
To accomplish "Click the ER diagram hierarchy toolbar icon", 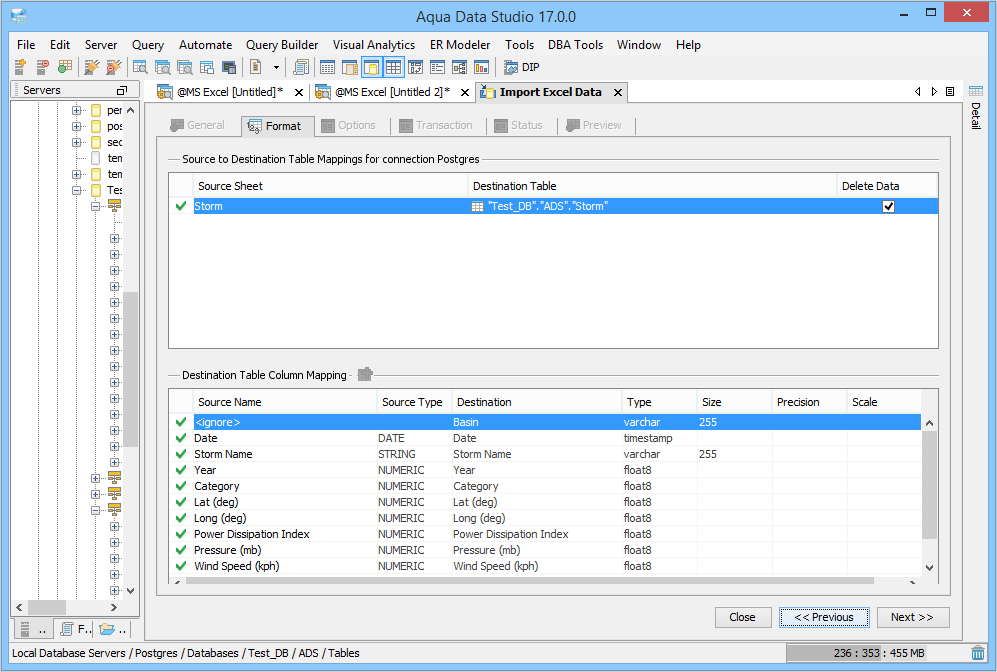I will coord(459,67).
